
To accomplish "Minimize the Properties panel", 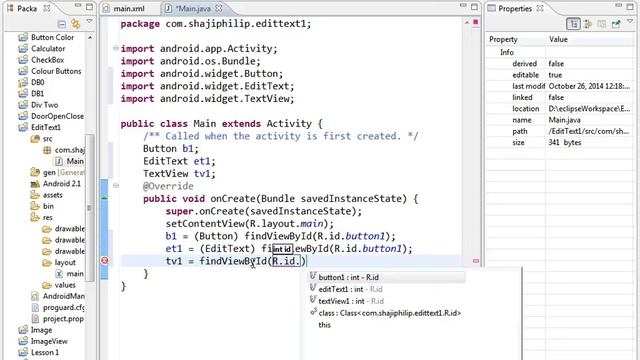I will coord(619,6).
